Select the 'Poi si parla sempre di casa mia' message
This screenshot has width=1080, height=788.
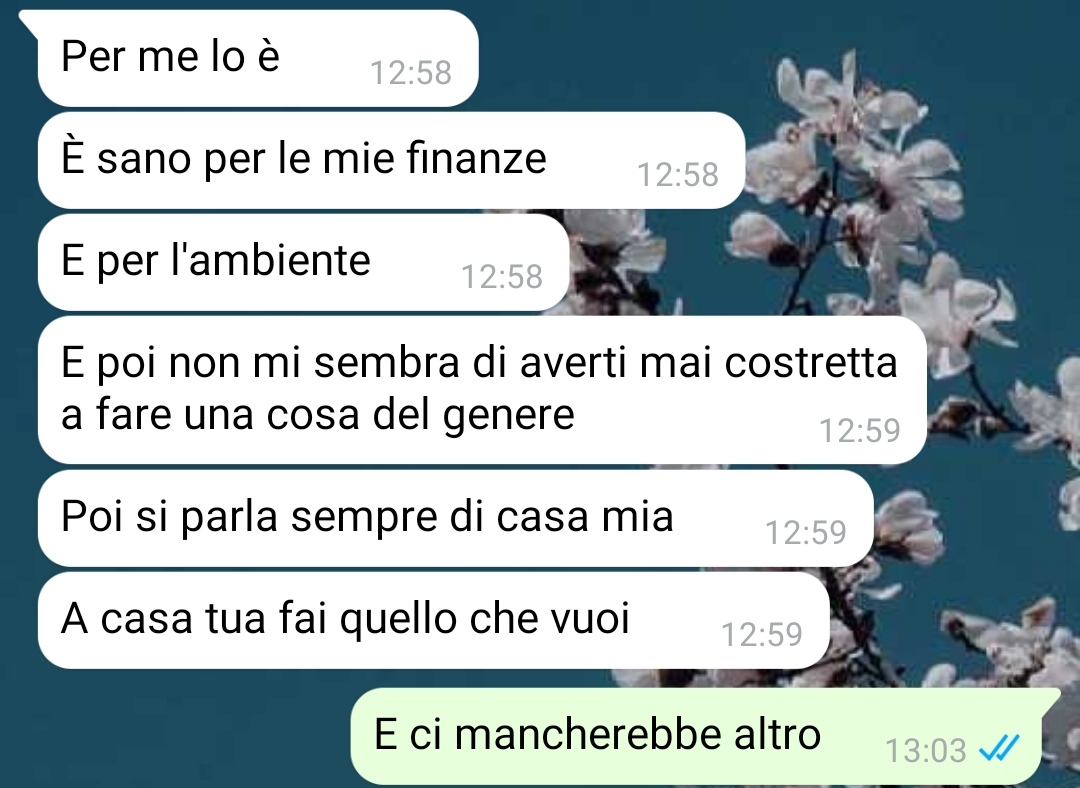click(456, 519)
